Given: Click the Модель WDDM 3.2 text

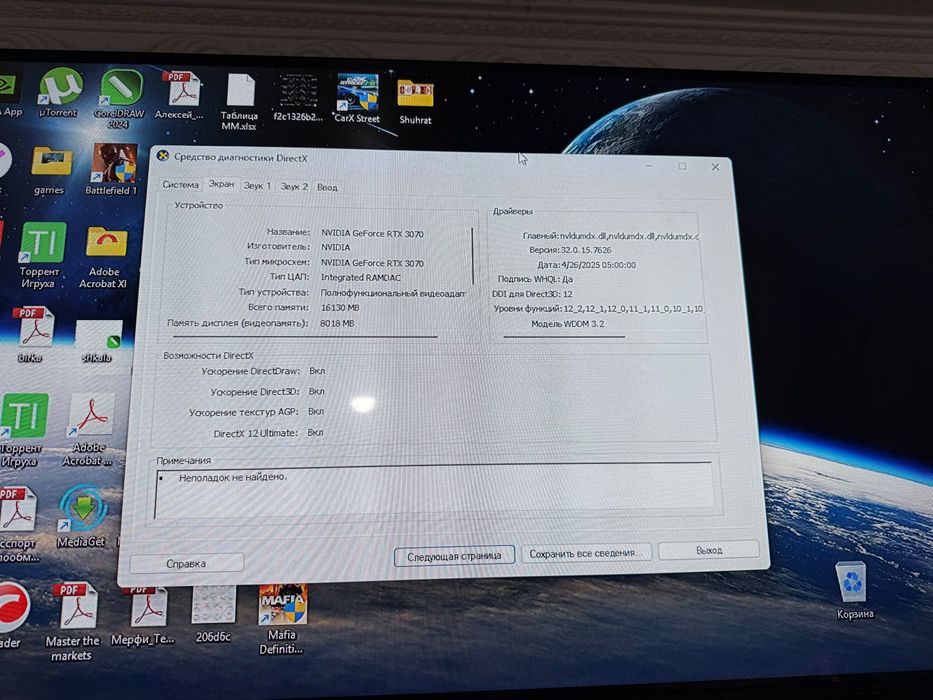Looking at the screenshot, I should coord(568,324).
